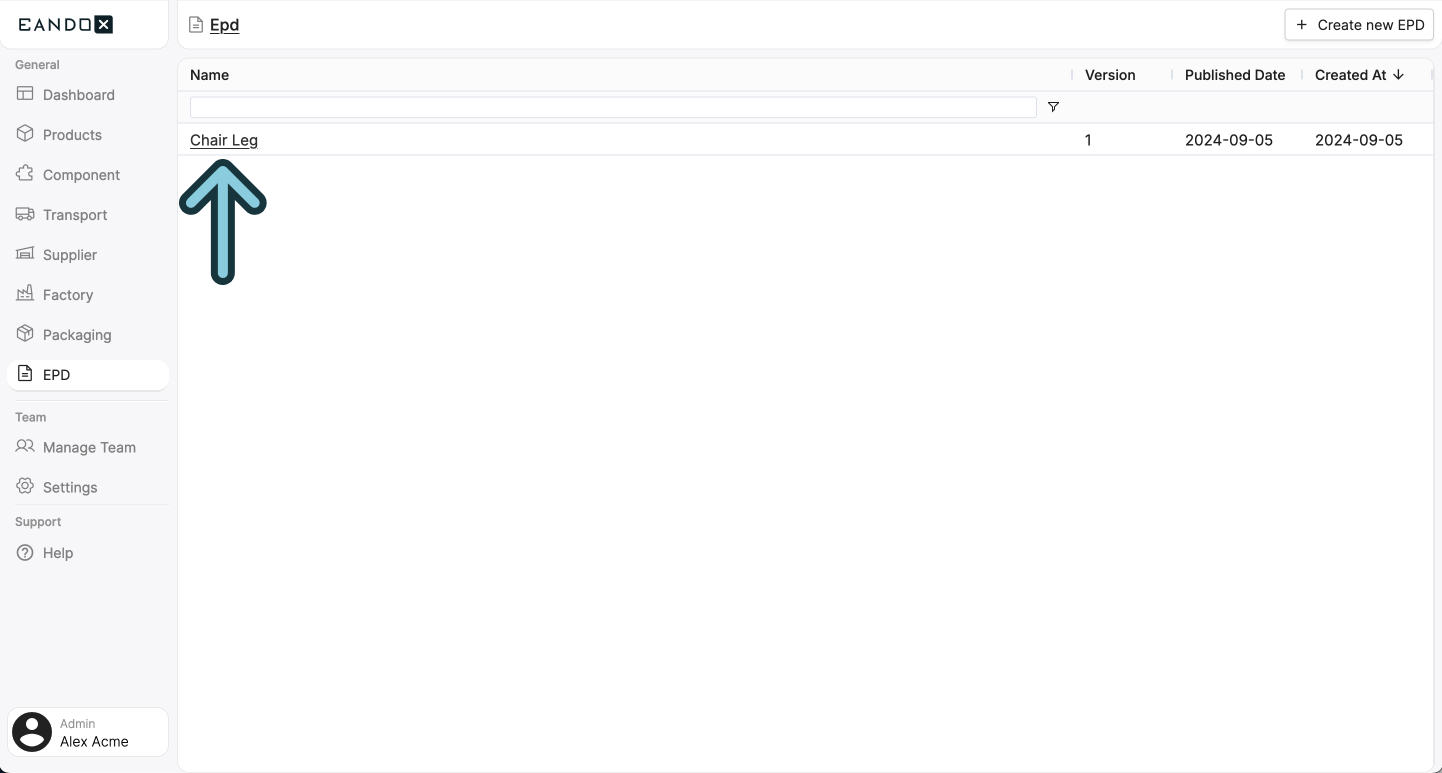
Task: Select the Factory sidebar icon
Action: point(23,294)
